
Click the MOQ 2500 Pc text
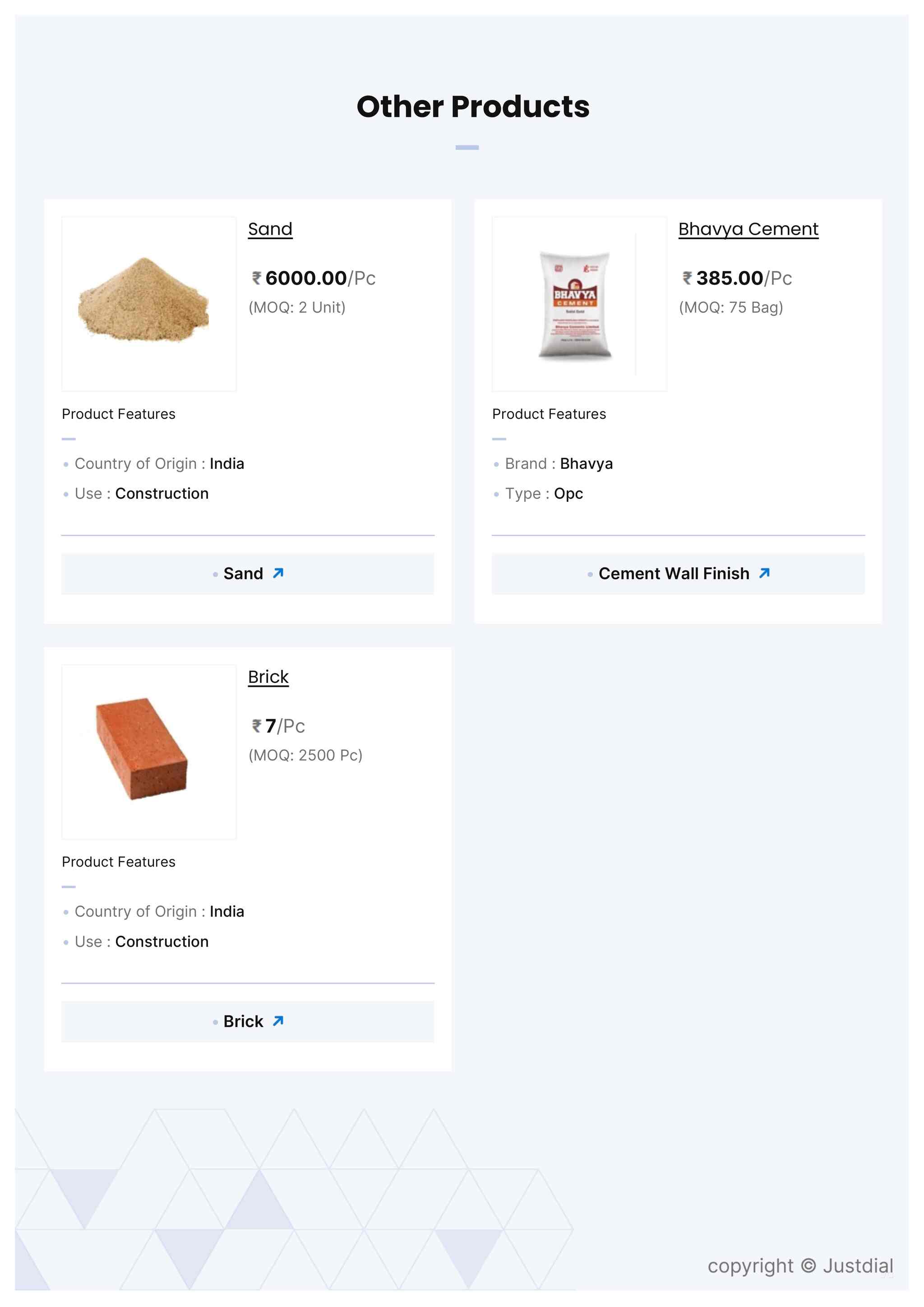click(x=305, y=755)
